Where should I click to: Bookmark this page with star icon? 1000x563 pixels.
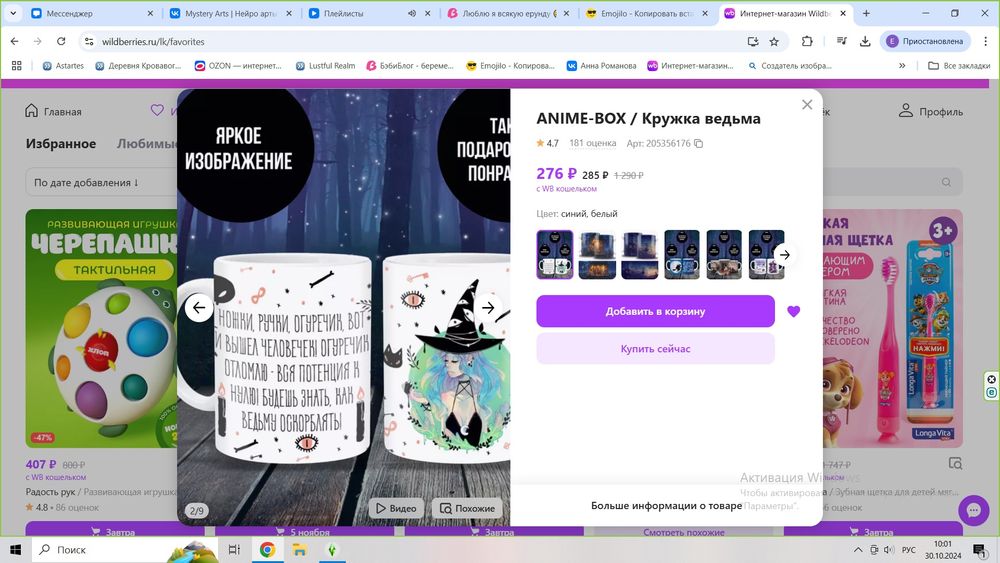pyautogui.click(x=774, y=41)
